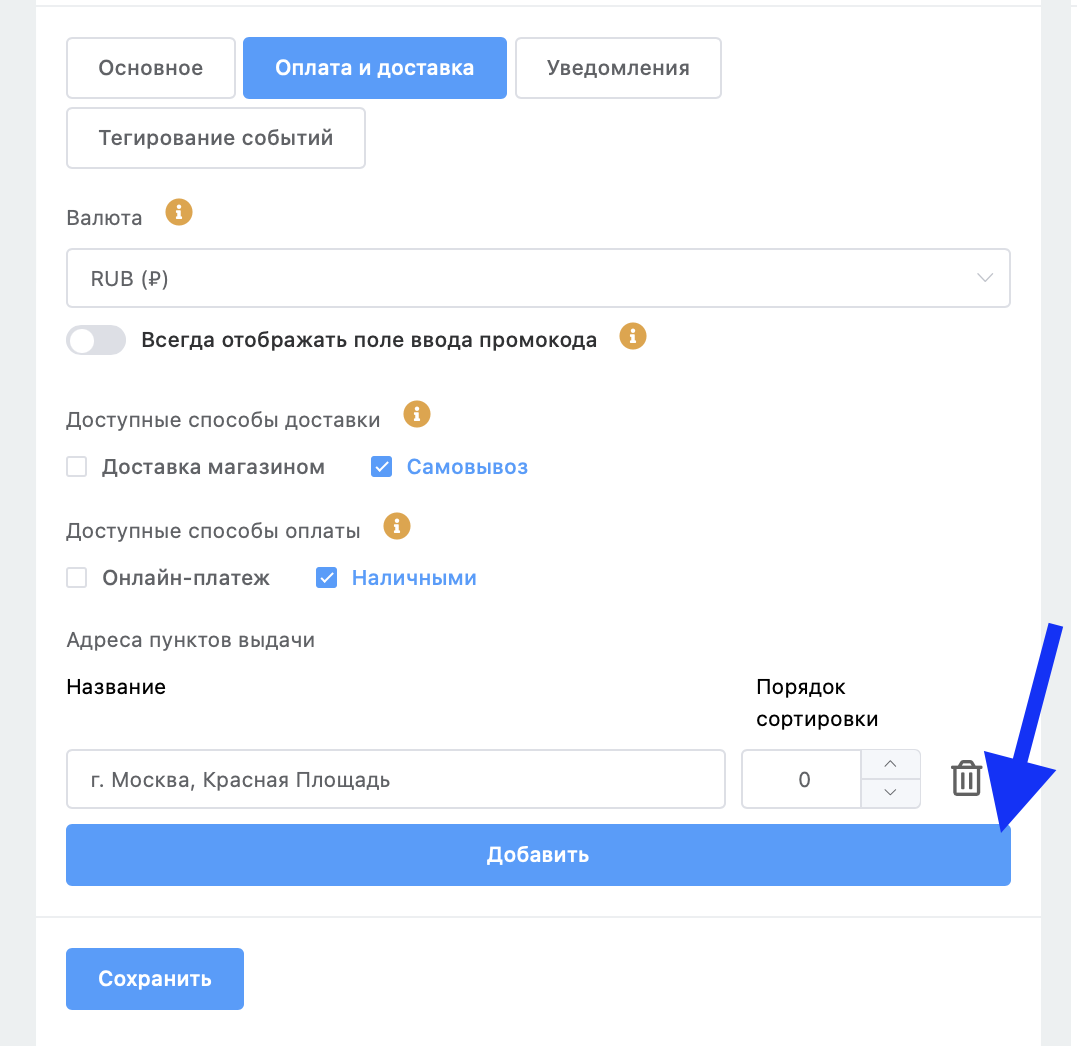Decrease sort order with the down arrow
Viewport: 1077px width, 1046px height.
[890, 793]
